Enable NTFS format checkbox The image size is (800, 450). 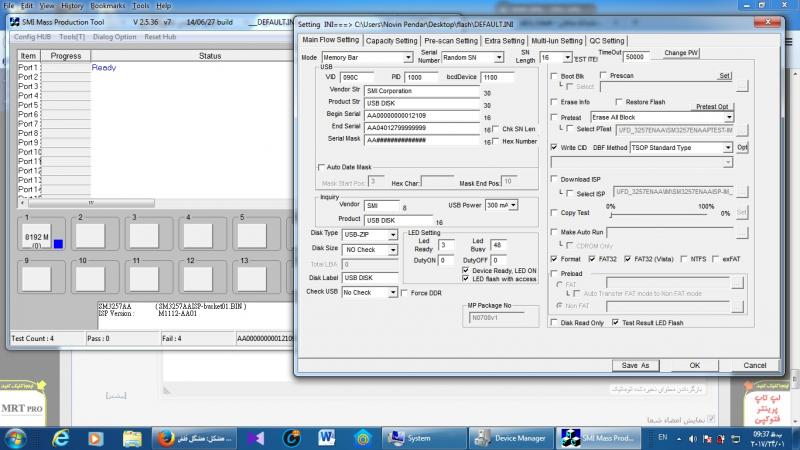tap(684, 259)
